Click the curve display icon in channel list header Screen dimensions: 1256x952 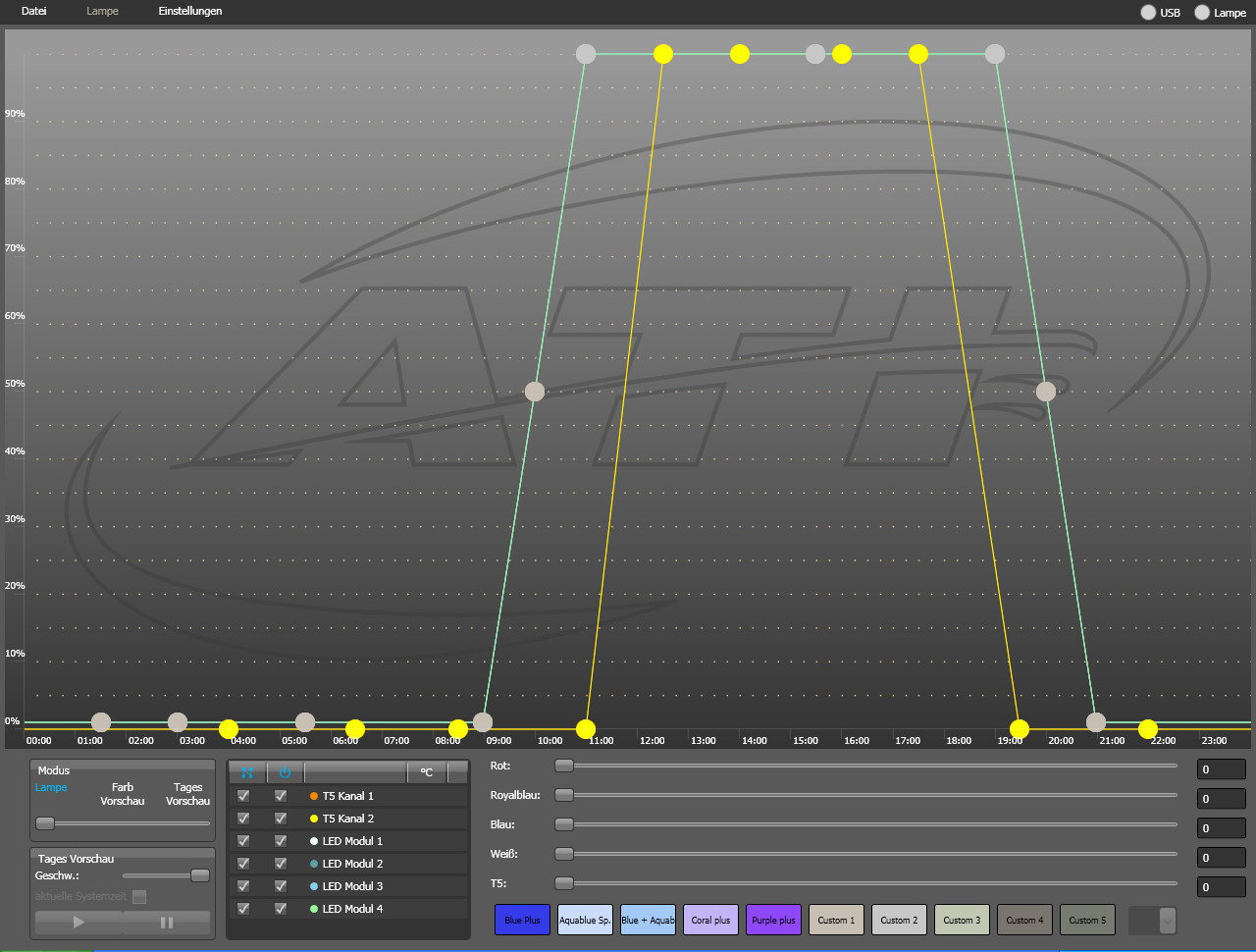[x=246, y=772]
